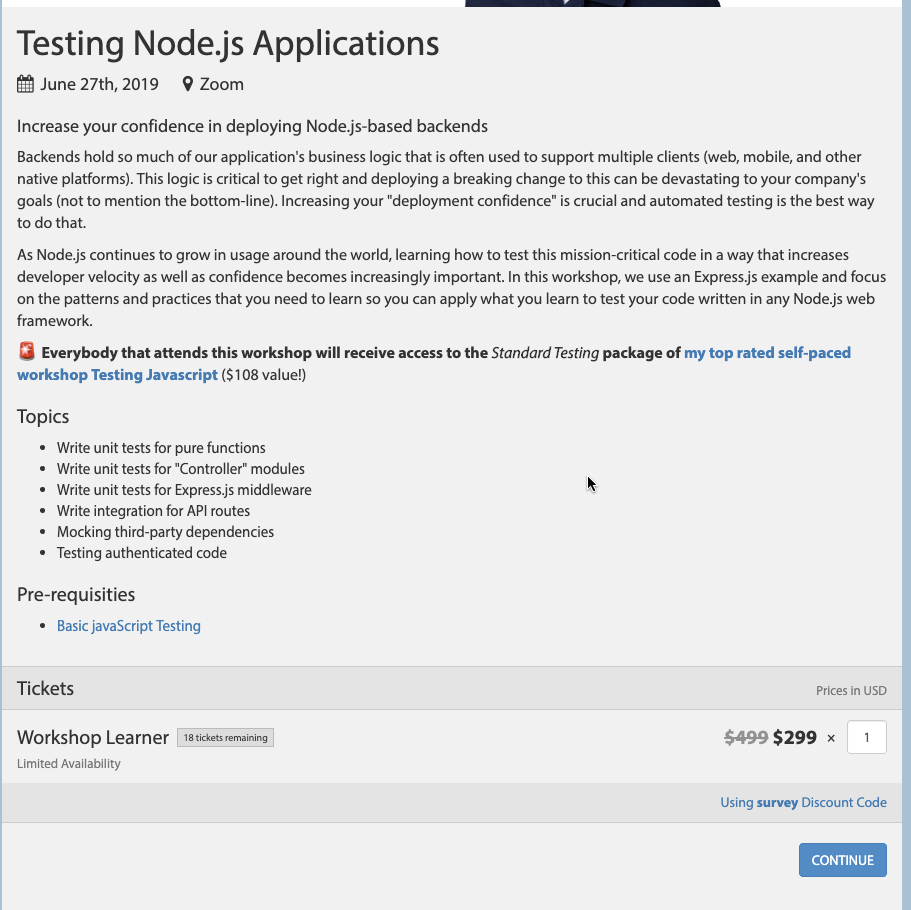Click the 18 tickets remaining badge
Image resolution: width=911 pixels, height=910 pixels.
225,738
